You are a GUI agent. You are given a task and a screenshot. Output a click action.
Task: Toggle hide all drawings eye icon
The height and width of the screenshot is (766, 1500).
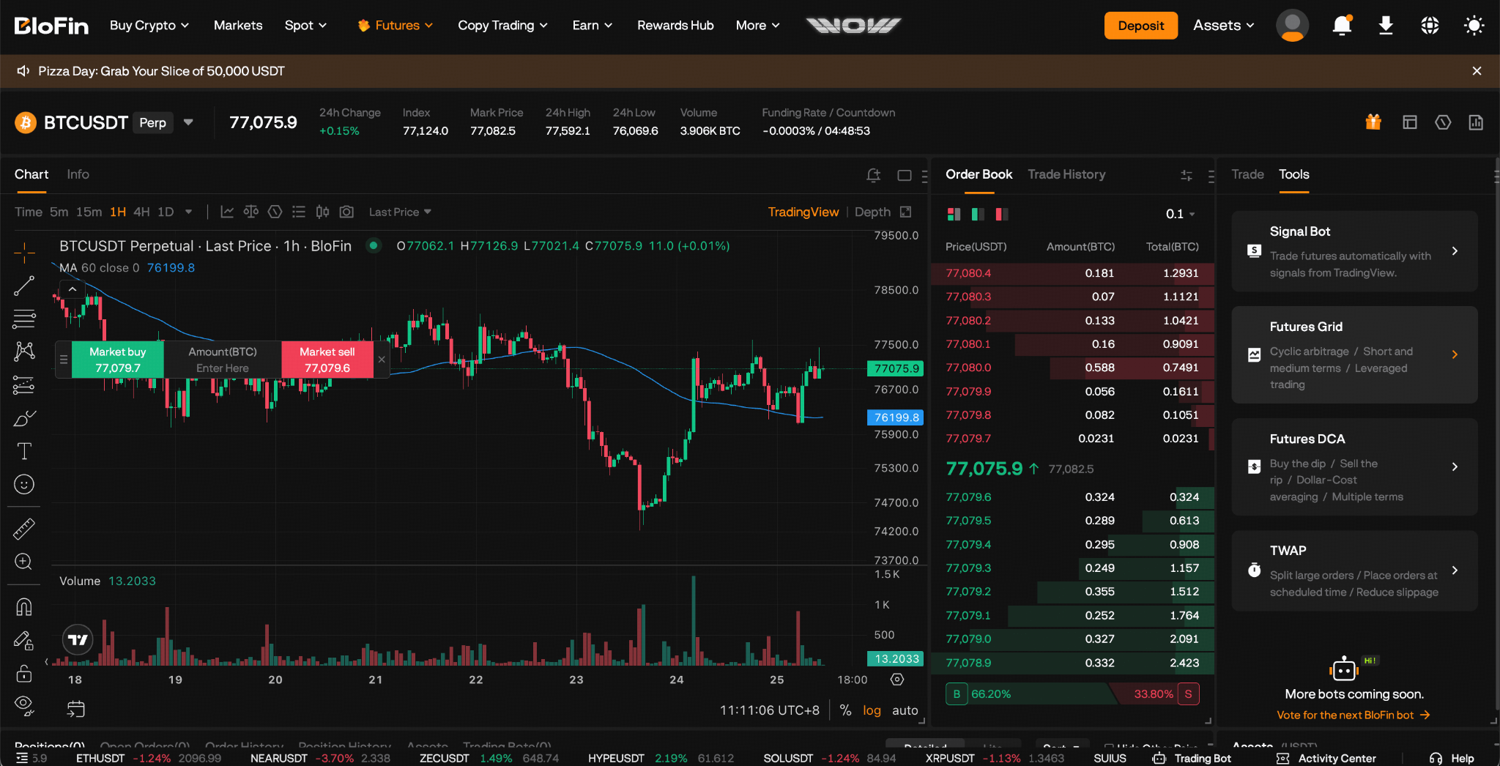point(24,705)
